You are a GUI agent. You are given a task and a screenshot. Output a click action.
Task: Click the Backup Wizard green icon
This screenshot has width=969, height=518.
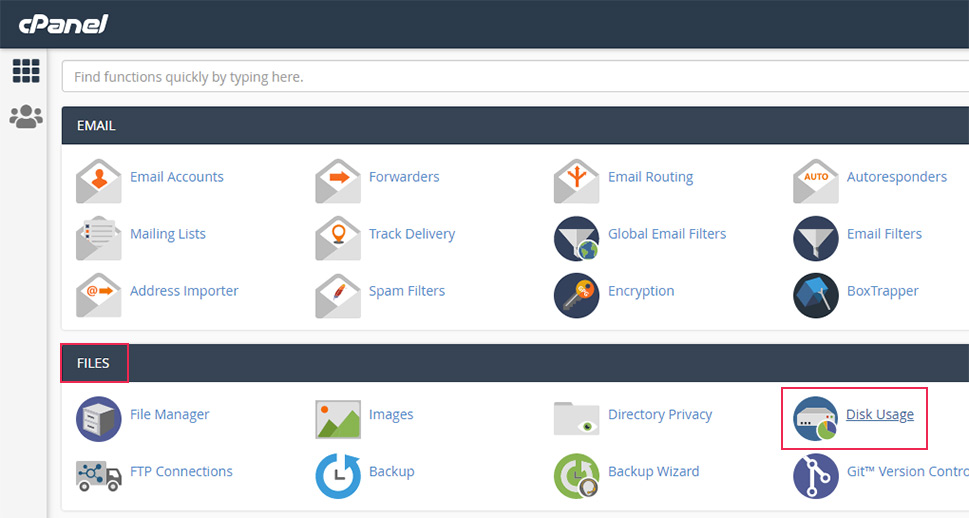tap(577, 476)
